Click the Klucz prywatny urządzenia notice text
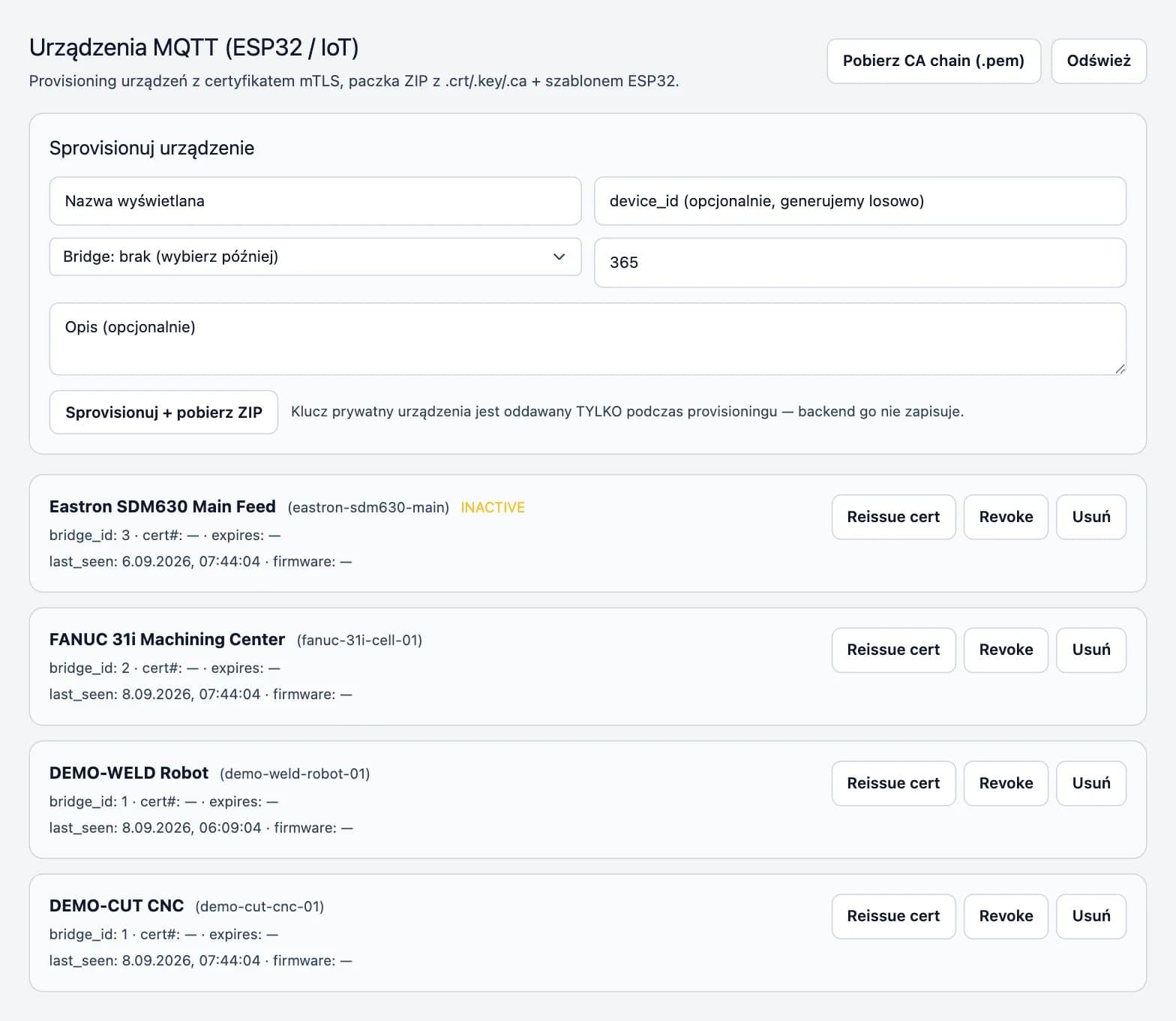The height and width of the screenshot is (1021, 1176). point(627,412)
